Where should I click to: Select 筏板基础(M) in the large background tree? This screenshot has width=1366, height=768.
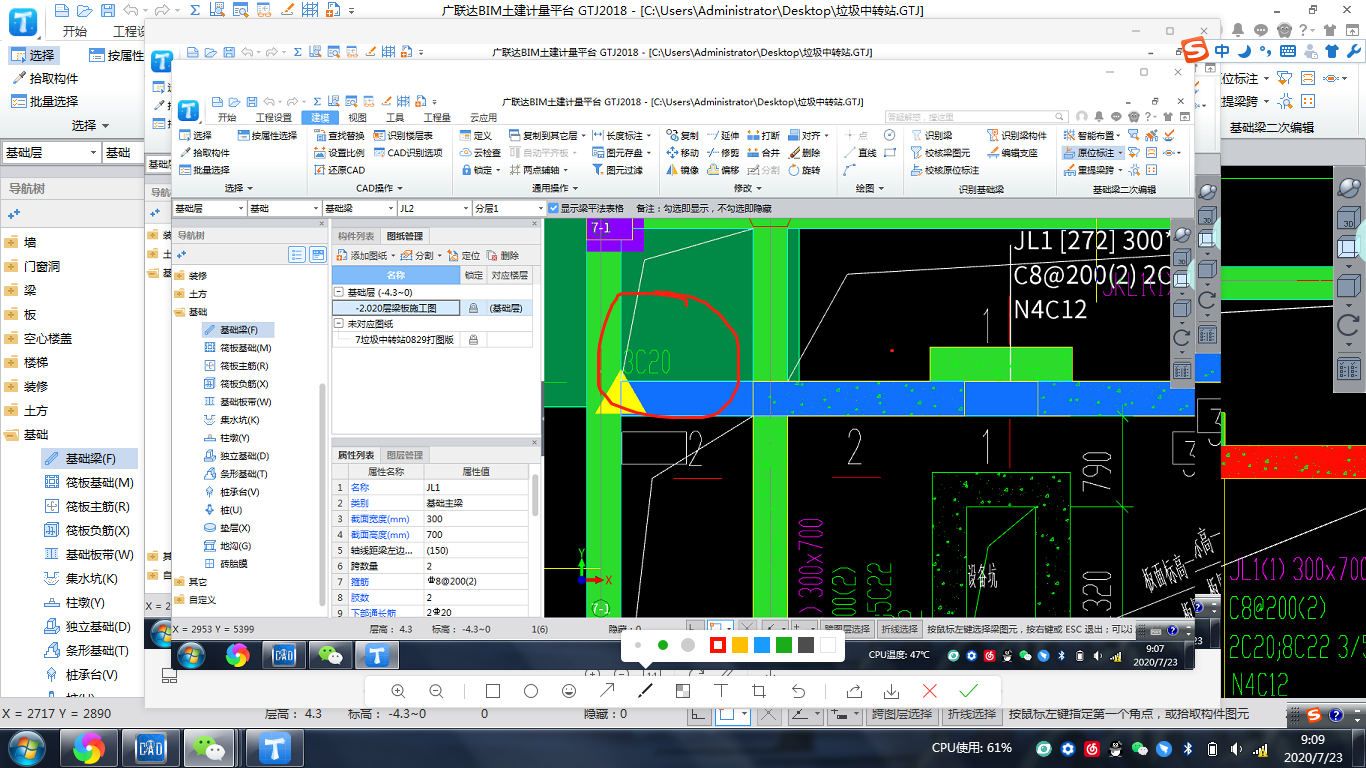(88, 483)
